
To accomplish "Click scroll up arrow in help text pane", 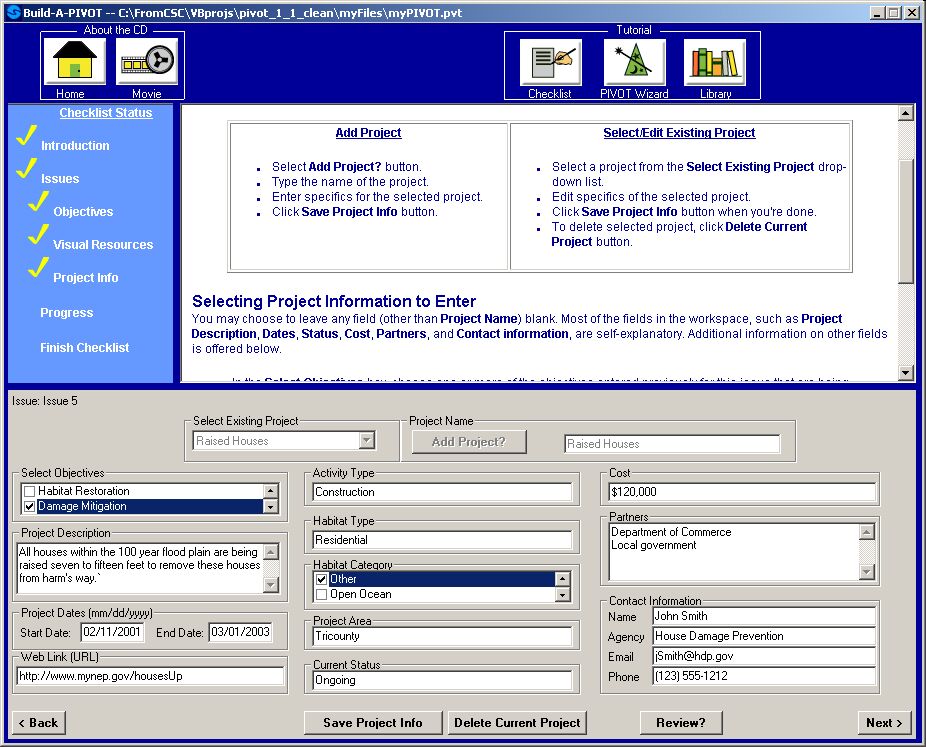I will [x=905, y=113].
